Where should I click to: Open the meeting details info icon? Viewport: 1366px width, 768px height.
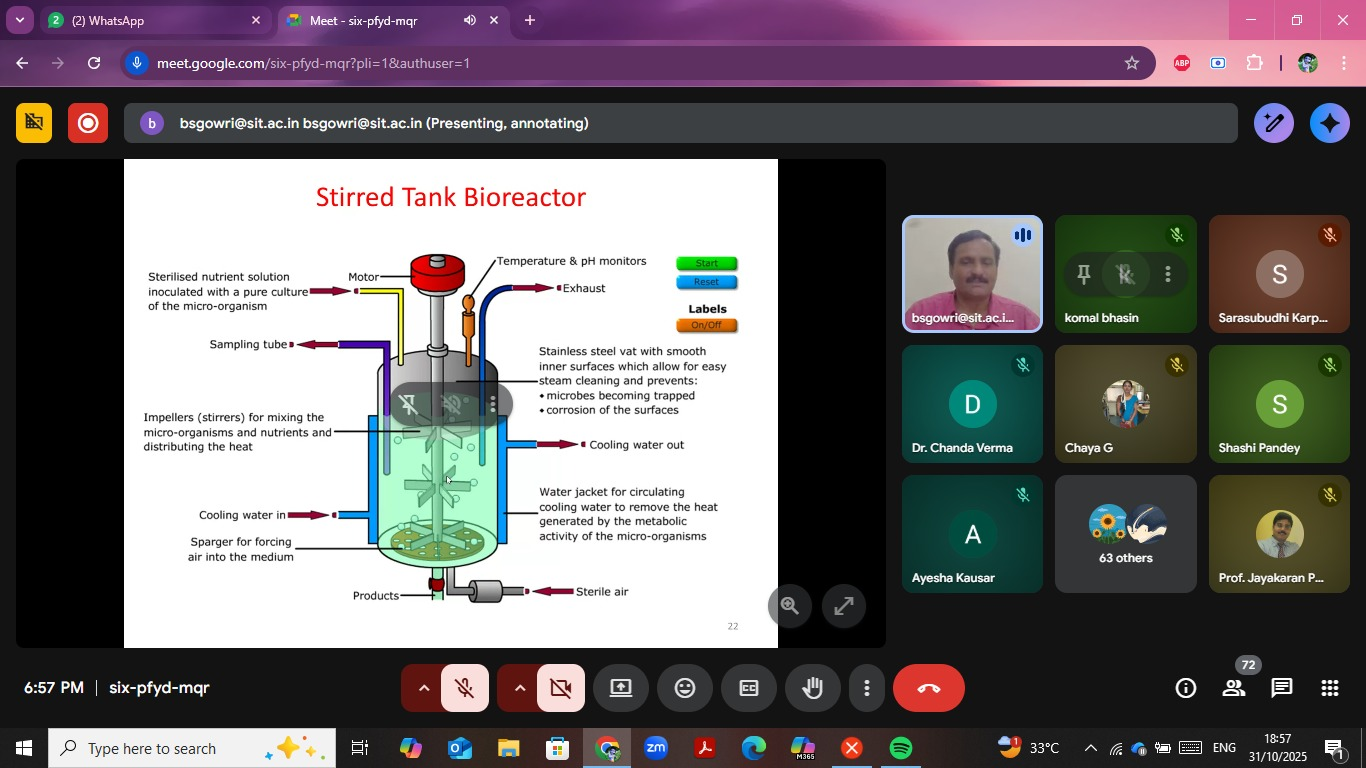1186,688
